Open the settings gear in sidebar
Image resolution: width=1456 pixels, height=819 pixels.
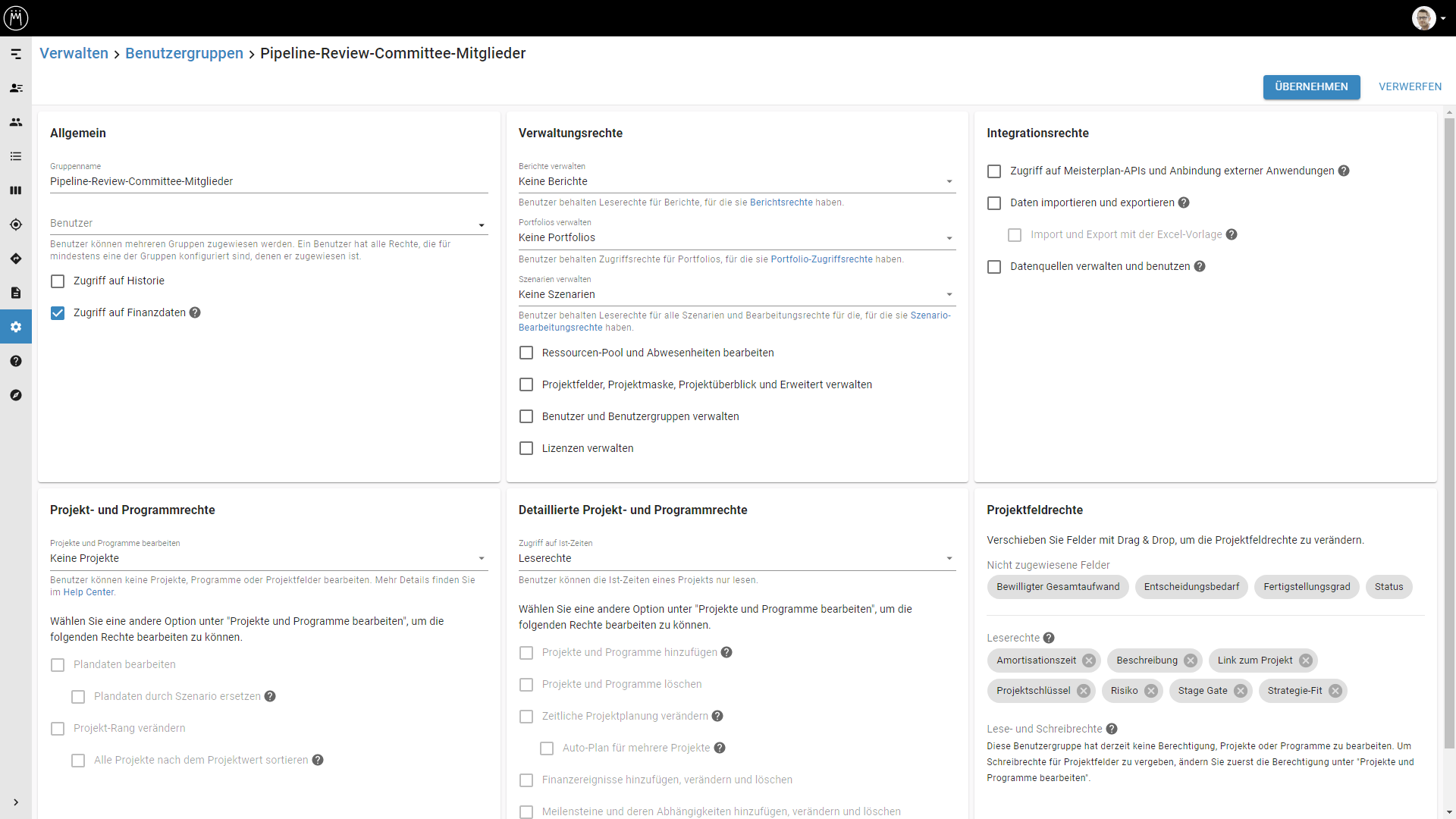[16, 327]
